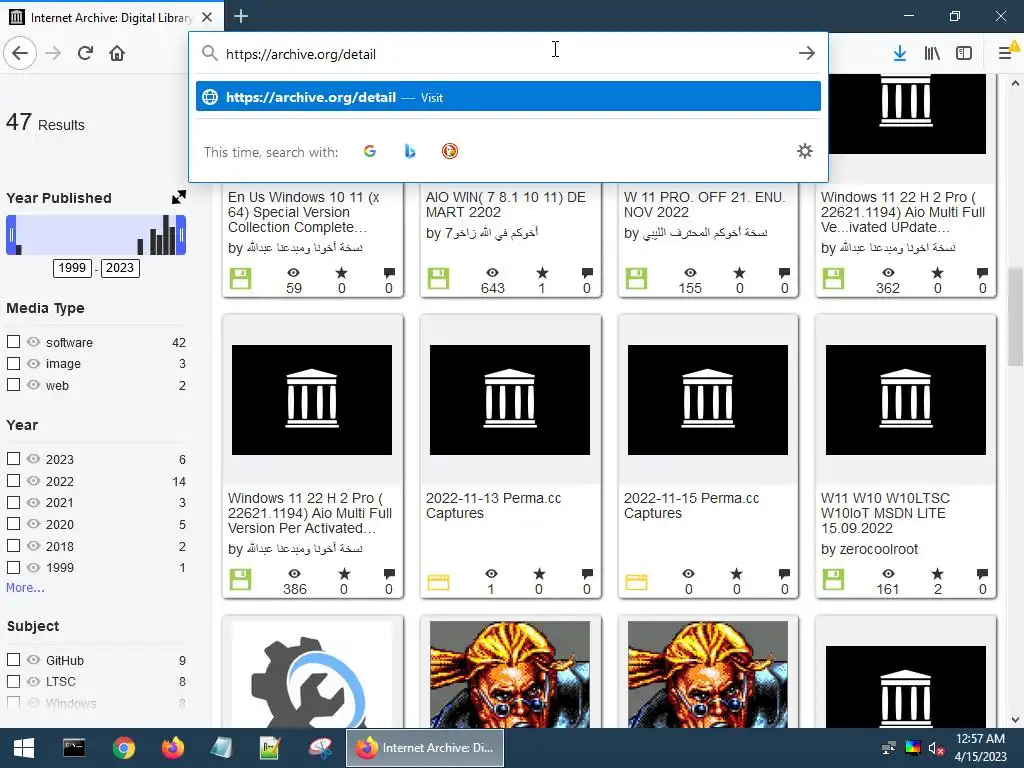This screenshot has width=1024, height=768.
Task: Search this time with Bing
Action: click(x=409, y=152)
